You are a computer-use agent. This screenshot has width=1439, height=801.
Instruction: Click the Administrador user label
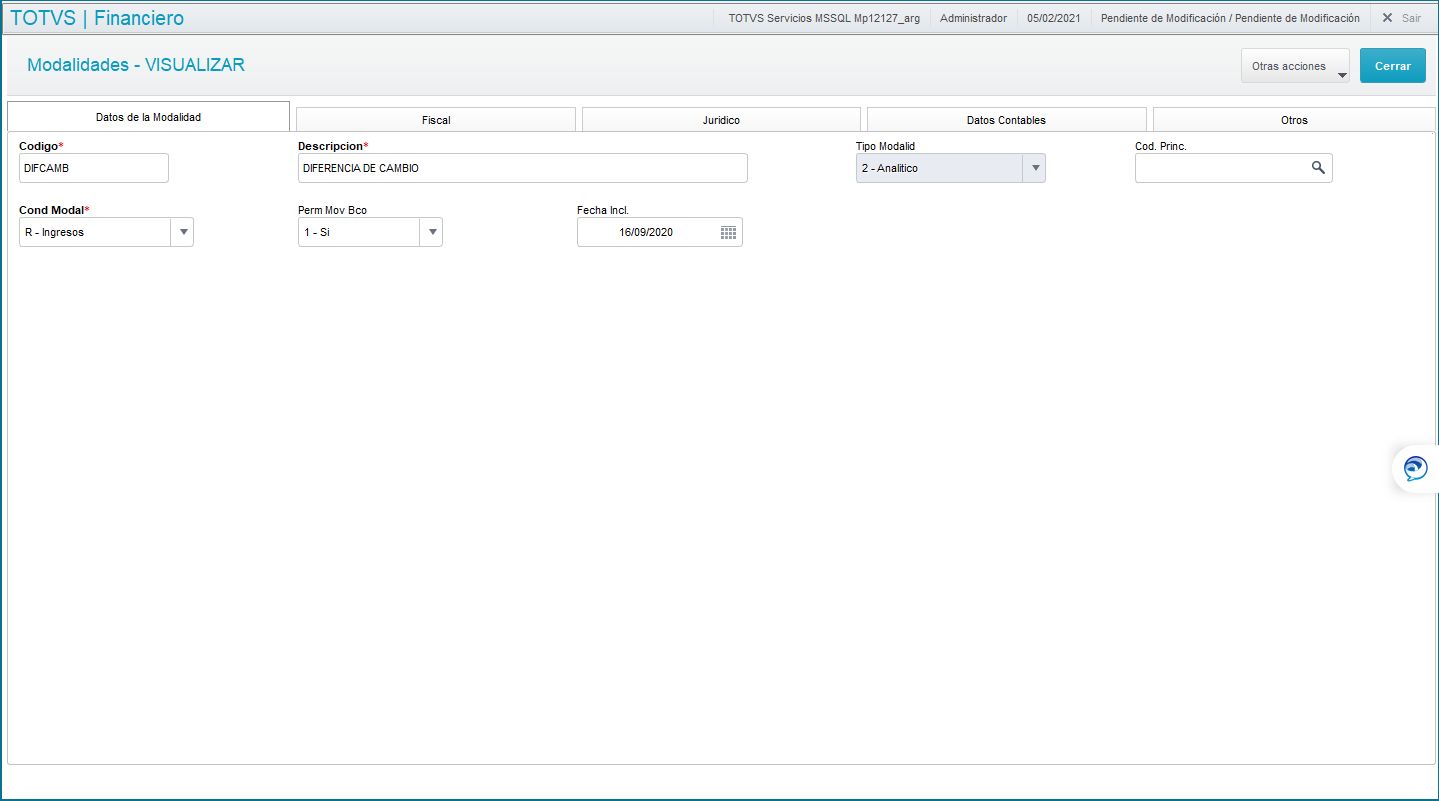click(973, 18)
